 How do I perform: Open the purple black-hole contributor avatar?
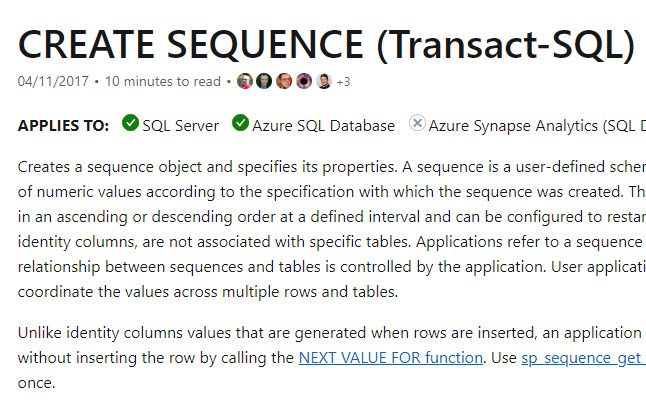pos(304,81)
